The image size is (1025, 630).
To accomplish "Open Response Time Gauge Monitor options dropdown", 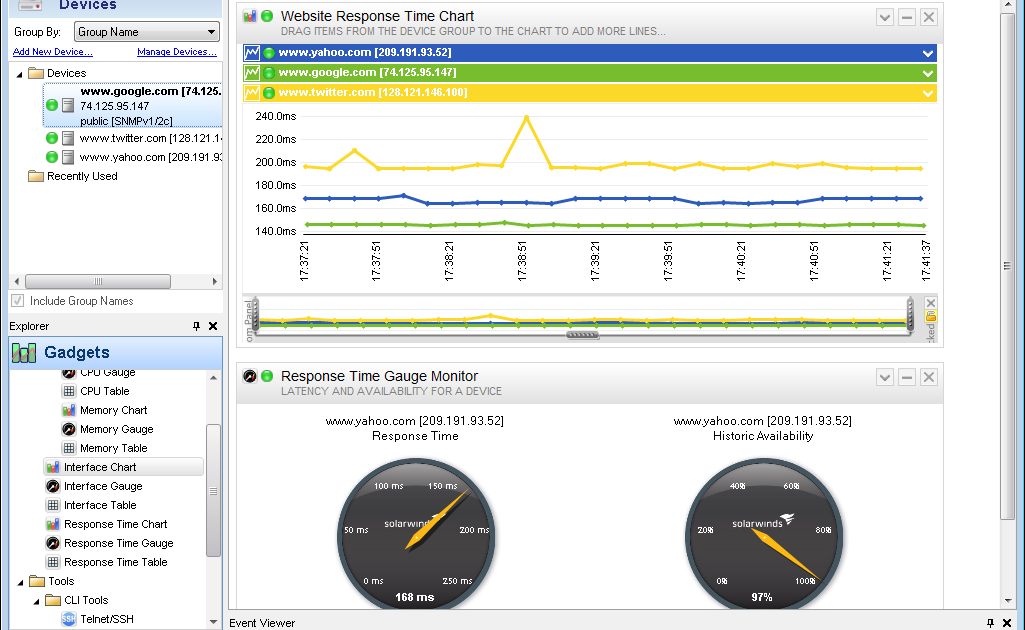I will click(x=884, y=378).
